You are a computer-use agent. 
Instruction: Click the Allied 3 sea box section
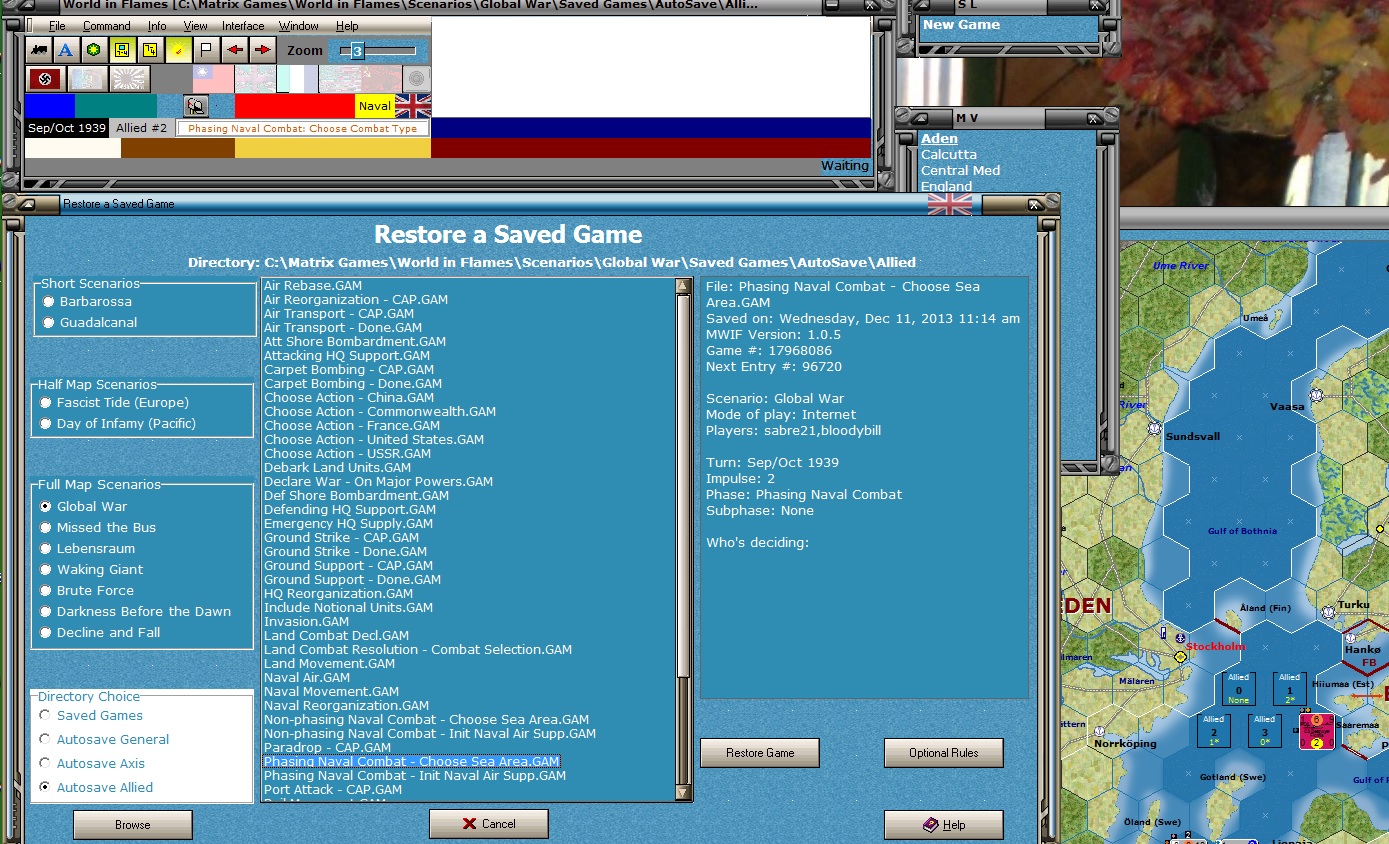pos(1265,731)
